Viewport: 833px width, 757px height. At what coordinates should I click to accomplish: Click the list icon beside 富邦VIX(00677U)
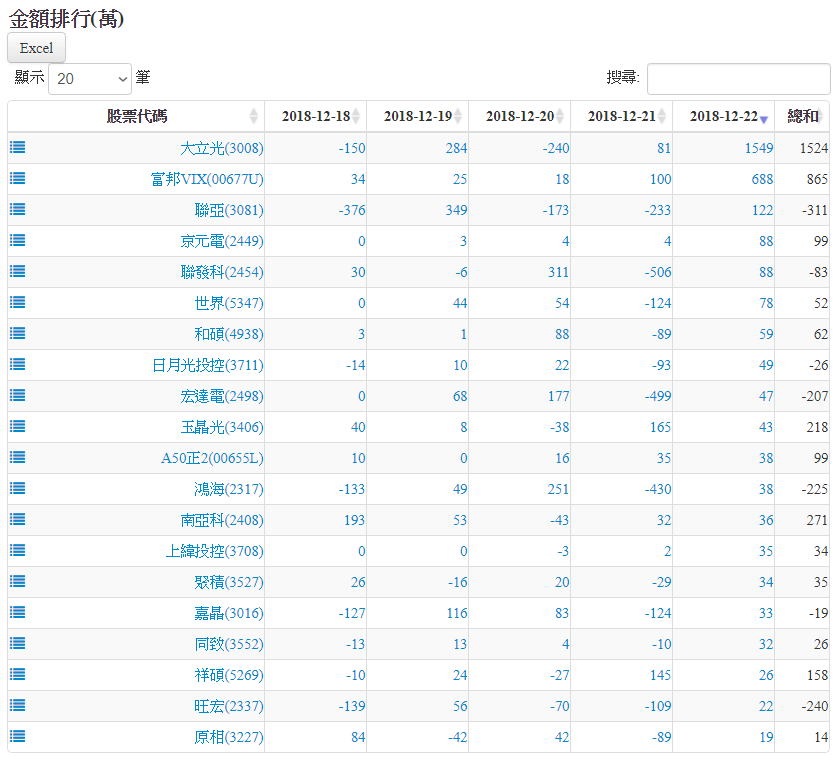pyautogui.click(x=18, y=179)
